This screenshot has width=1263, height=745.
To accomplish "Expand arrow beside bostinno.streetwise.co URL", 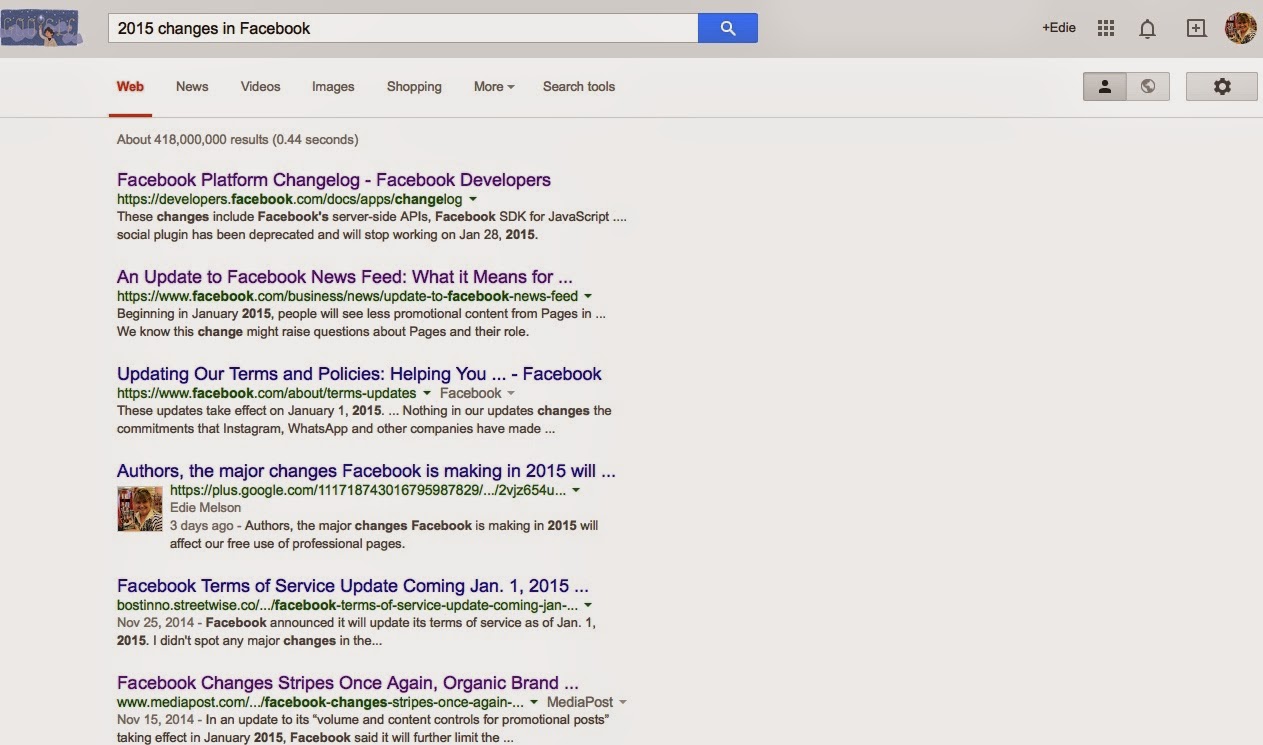I will click(588, 606).
